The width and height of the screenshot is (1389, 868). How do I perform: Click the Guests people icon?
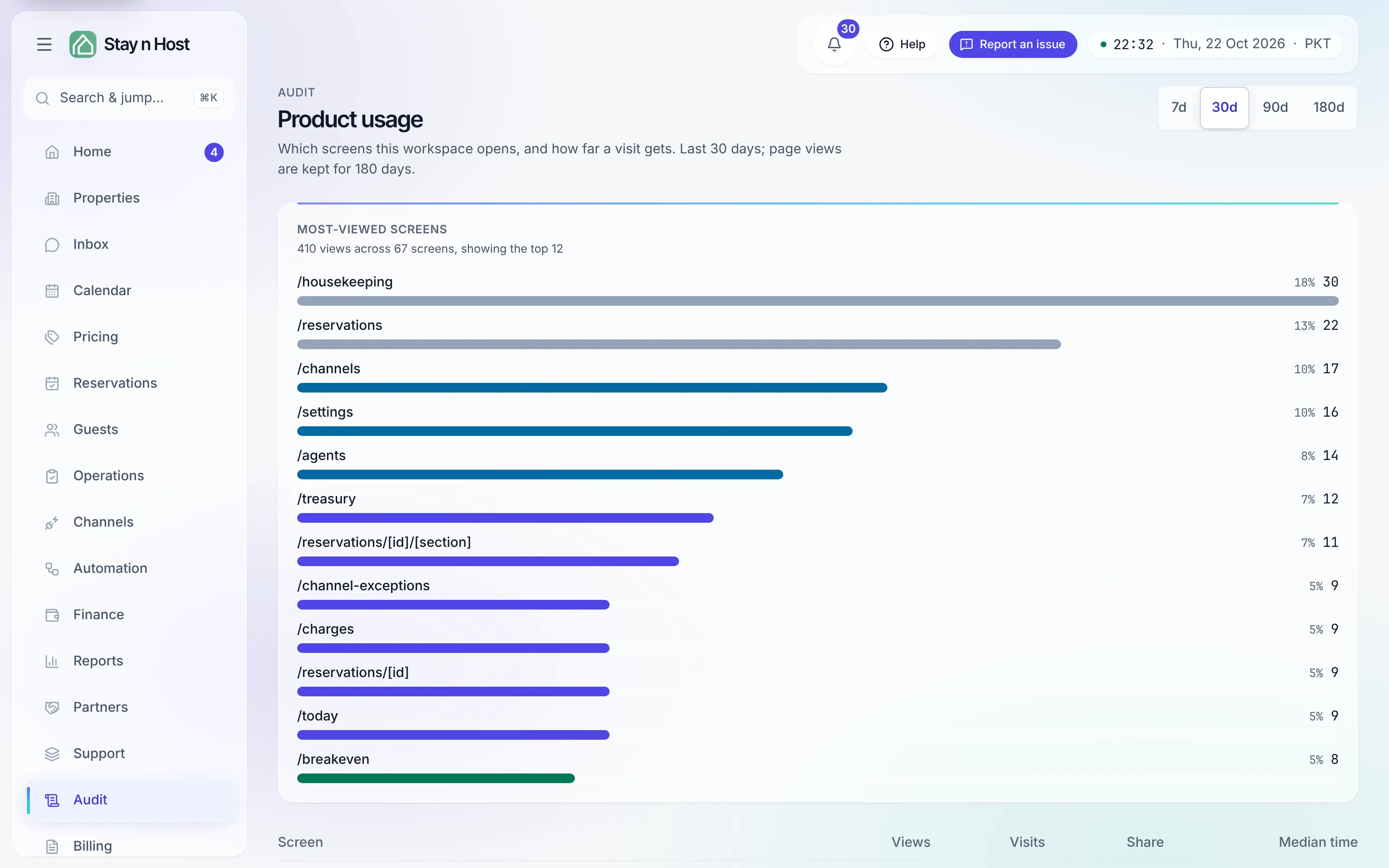(x=52, y=430)
